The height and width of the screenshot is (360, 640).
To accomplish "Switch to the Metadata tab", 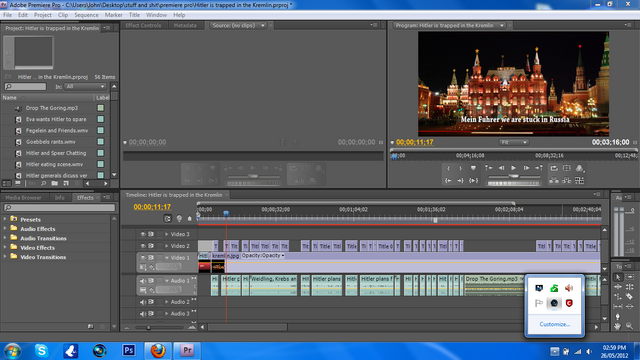I will [x=185, y=26].
